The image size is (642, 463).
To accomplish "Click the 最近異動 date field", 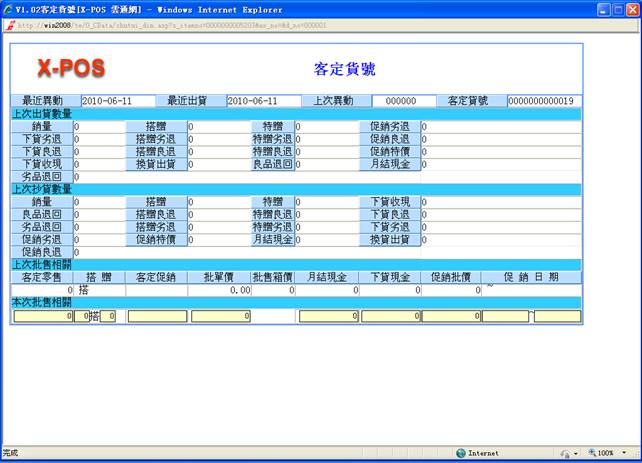I will tap(118, 101).
